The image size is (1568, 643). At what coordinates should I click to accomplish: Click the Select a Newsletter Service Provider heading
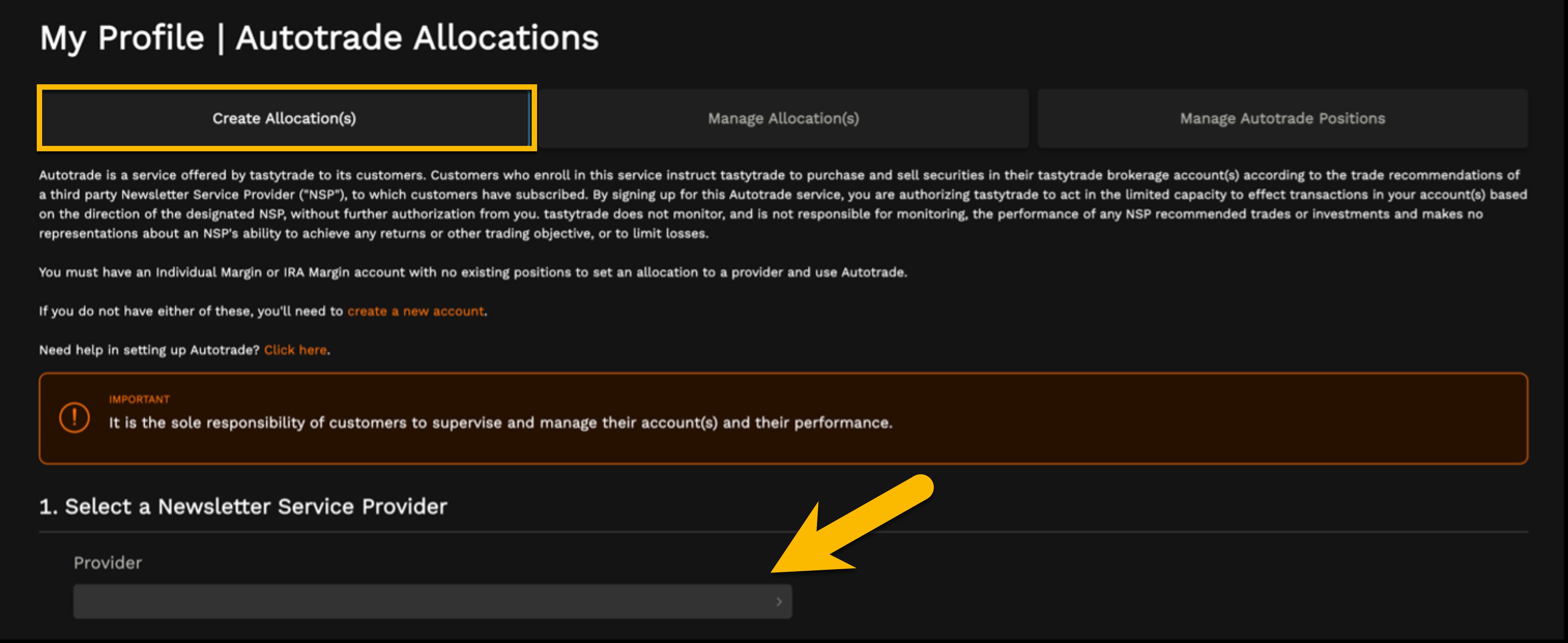coord(244,506)
